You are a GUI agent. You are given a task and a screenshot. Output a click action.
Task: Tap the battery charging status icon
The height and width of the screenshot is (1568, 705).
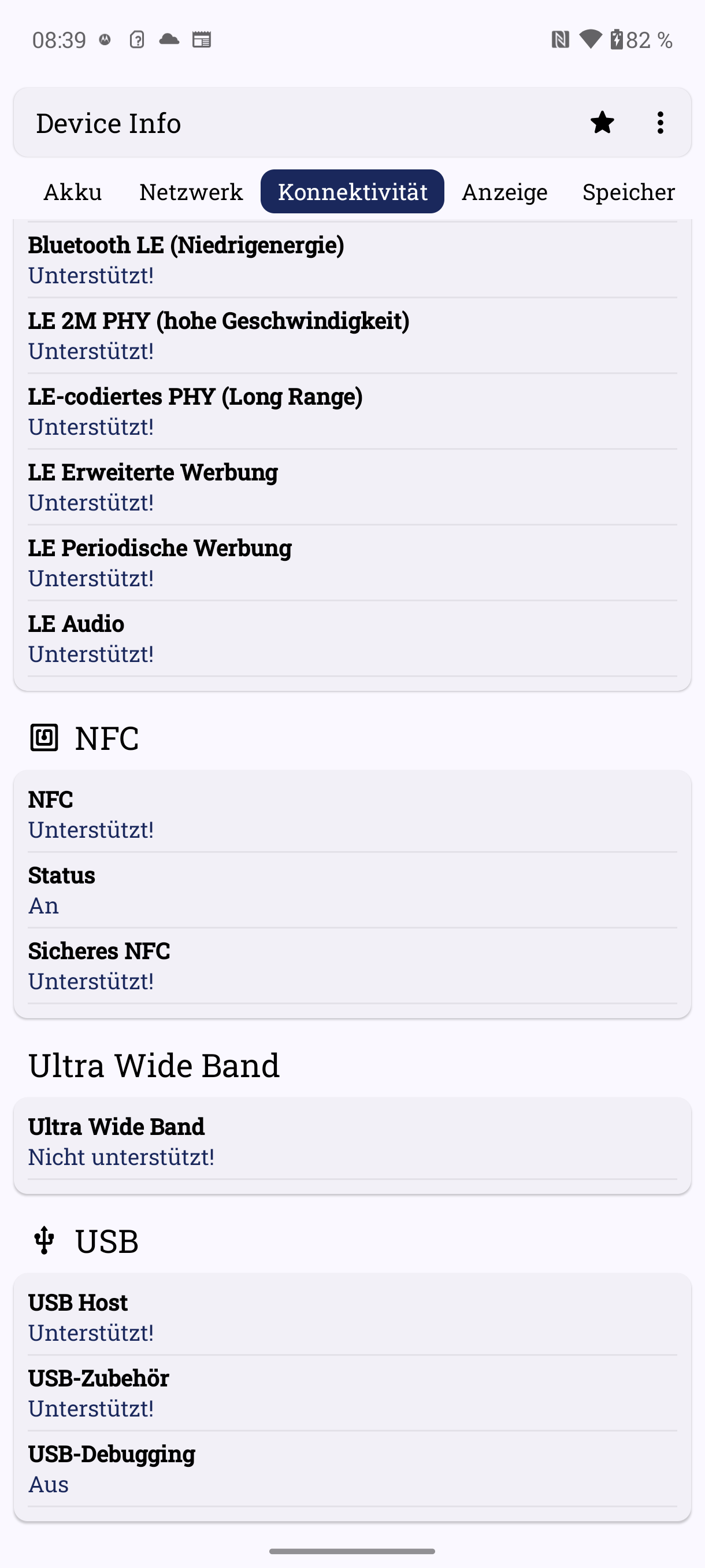(616, 39)
